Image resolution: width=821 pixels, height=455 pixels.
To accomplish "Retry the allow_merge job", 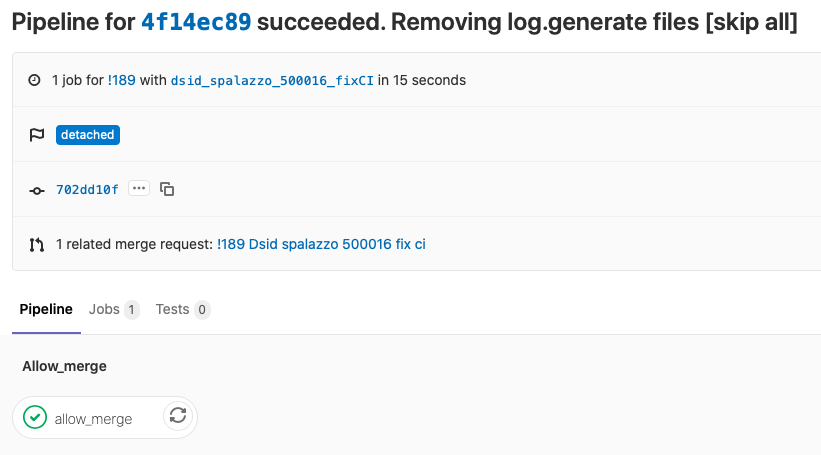I will coord(178,416).
